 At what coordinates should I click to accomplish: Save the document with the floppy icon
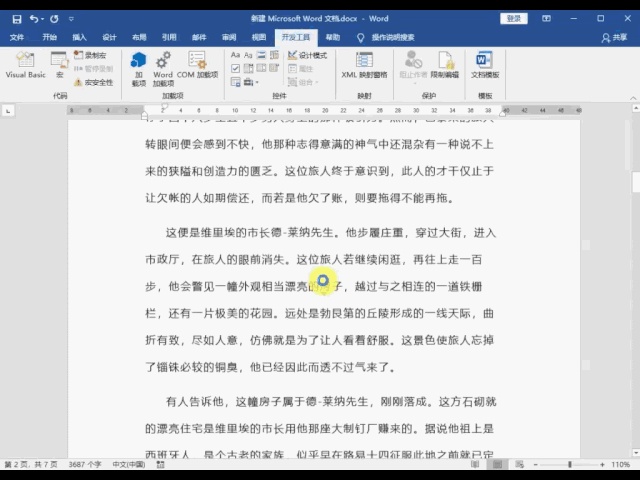coord(17,19)
